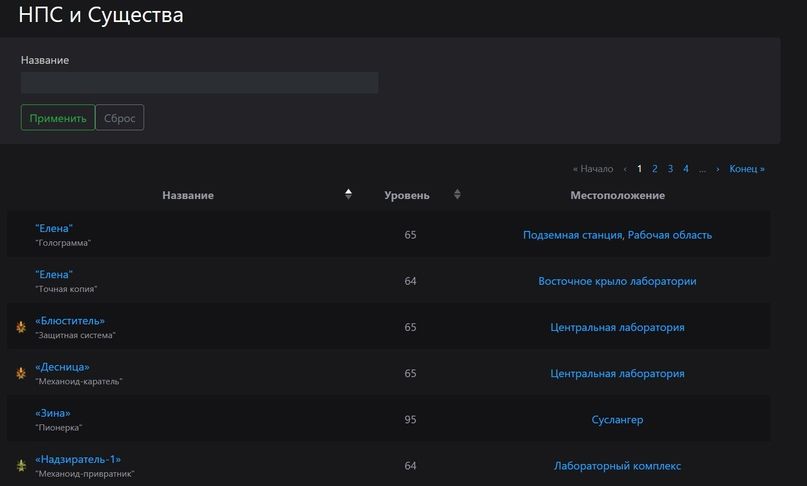Sort table by Уровень column arrows
The height and width of the screenshot is (486, 807).
point(457,194)
